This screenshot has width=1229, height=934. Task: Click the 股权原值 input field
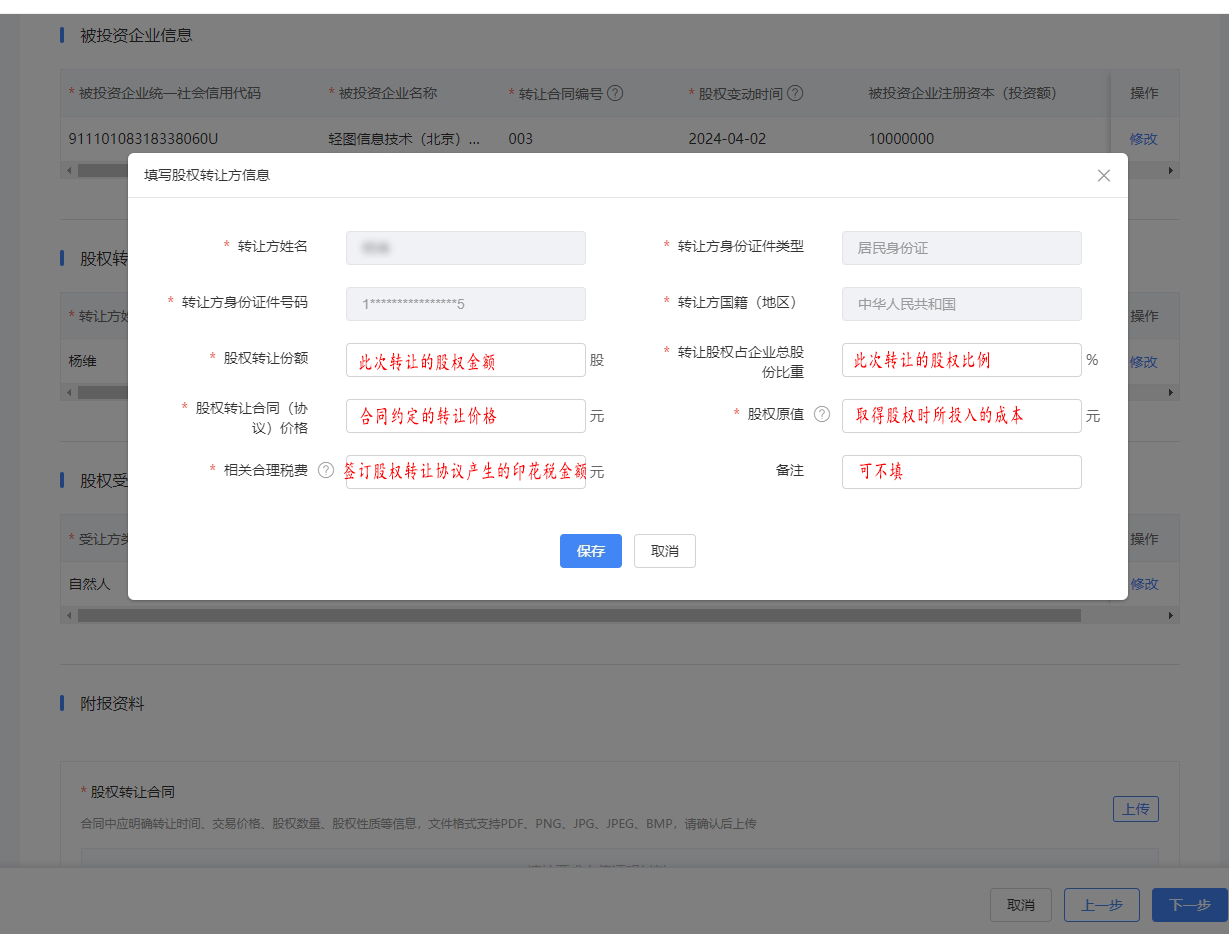962,416
